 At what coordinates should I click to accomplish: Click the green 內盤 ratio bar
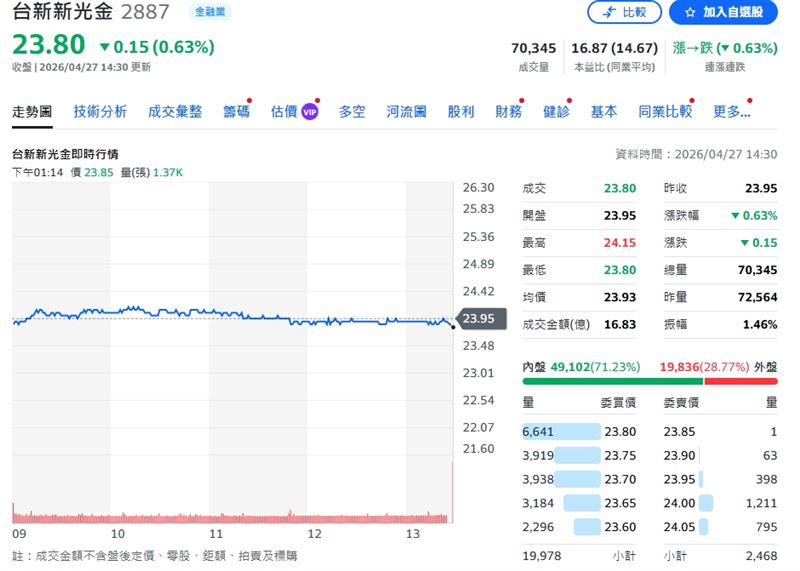pyautogui.click(x=612, y=381)
